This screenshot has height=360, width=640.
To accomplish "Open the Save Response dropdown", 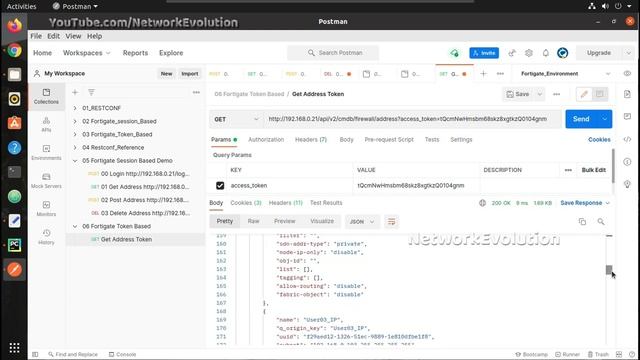I will point(585,203).
